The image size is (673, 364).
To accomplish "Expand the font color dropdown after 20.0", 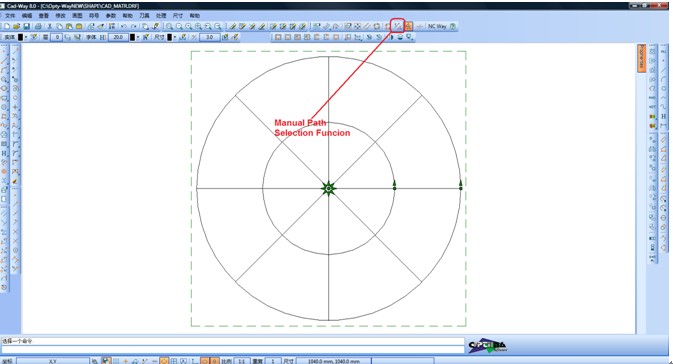I will [x=138, y=37].
